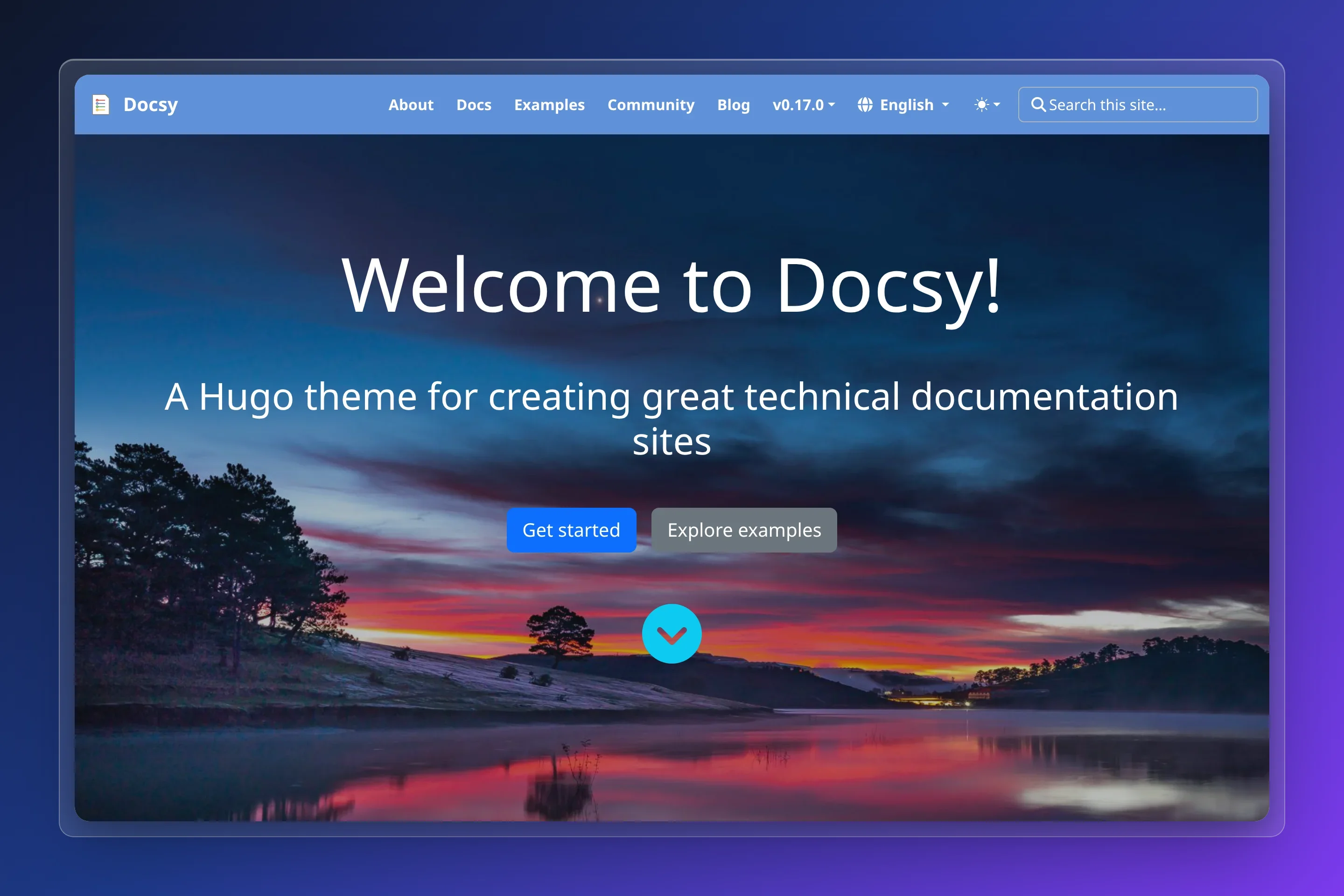Click the Explore examples button
This screenshot has width=1344, height=896.
tap(744, 530)
